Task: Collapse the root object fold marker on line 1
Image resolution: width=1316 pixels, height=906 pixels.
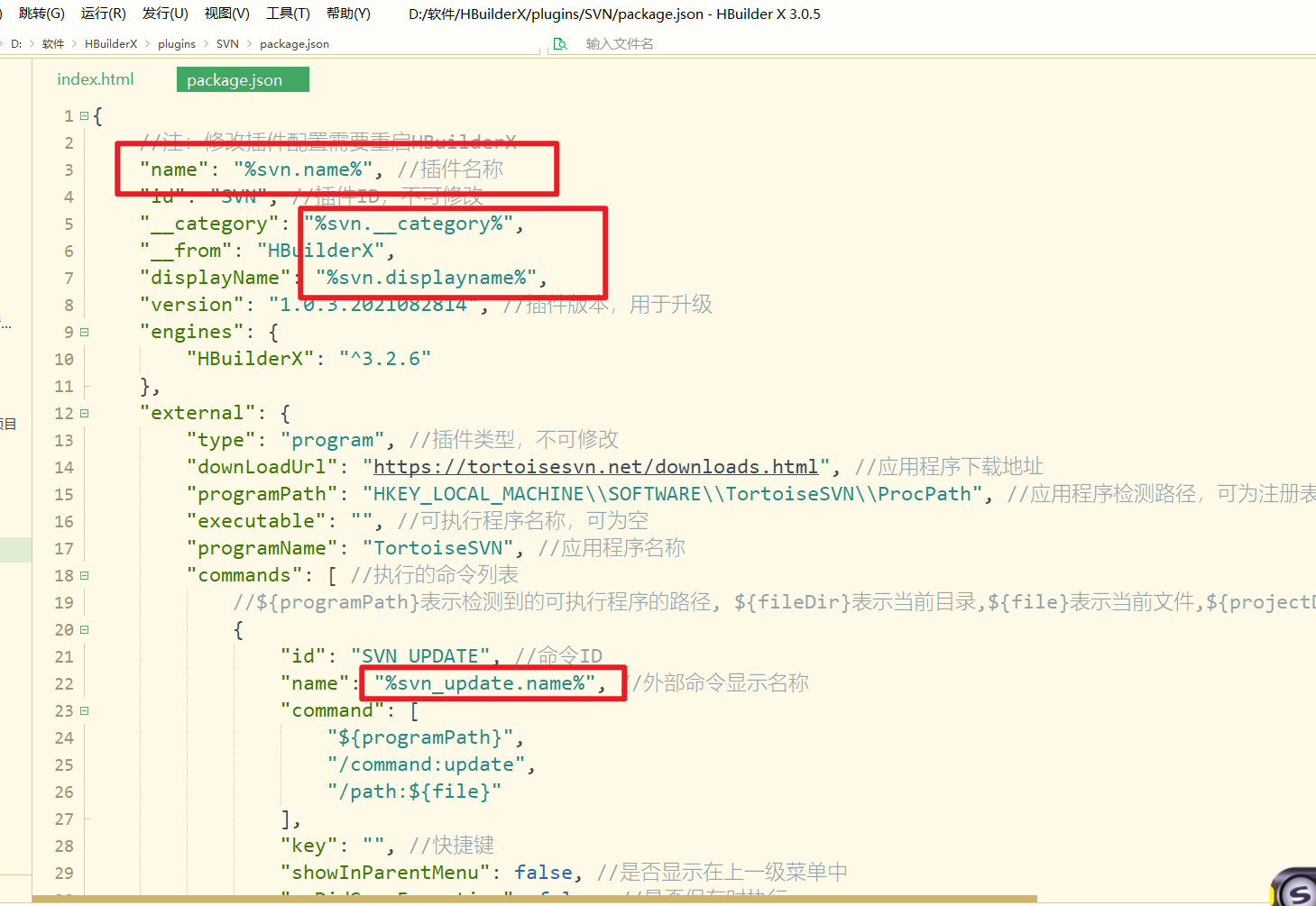Action: tap(84, 116)
